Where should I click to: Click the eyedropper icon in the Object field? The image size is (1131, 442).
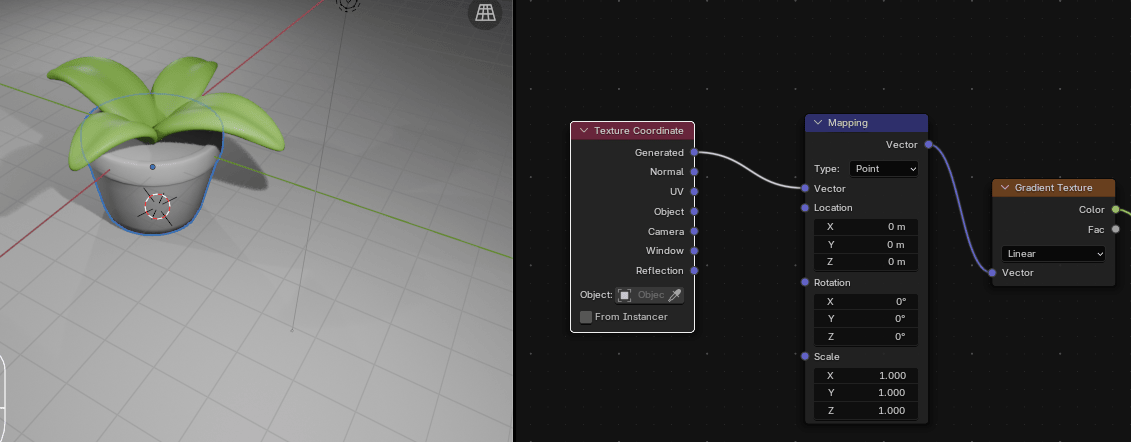pyautogui.click(x=675, y=295)
